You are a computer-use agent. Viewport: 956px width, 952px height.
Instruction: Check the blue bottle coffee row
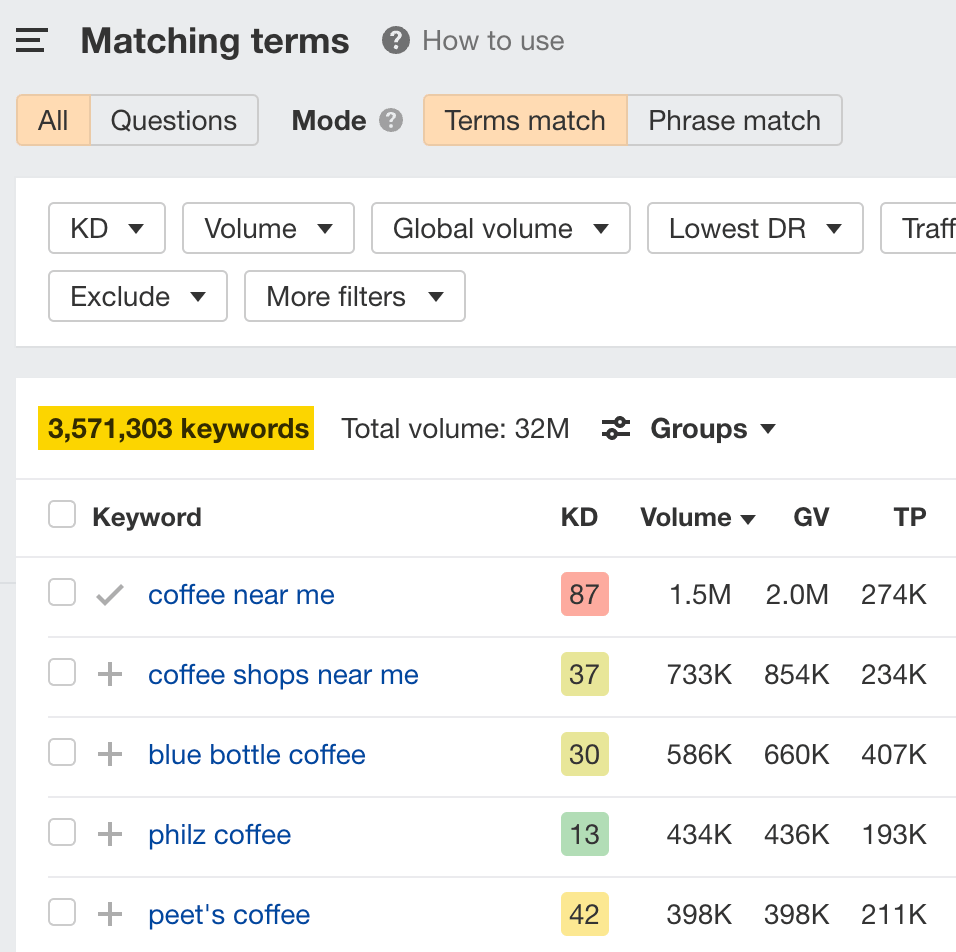click(x=62, y=752)
